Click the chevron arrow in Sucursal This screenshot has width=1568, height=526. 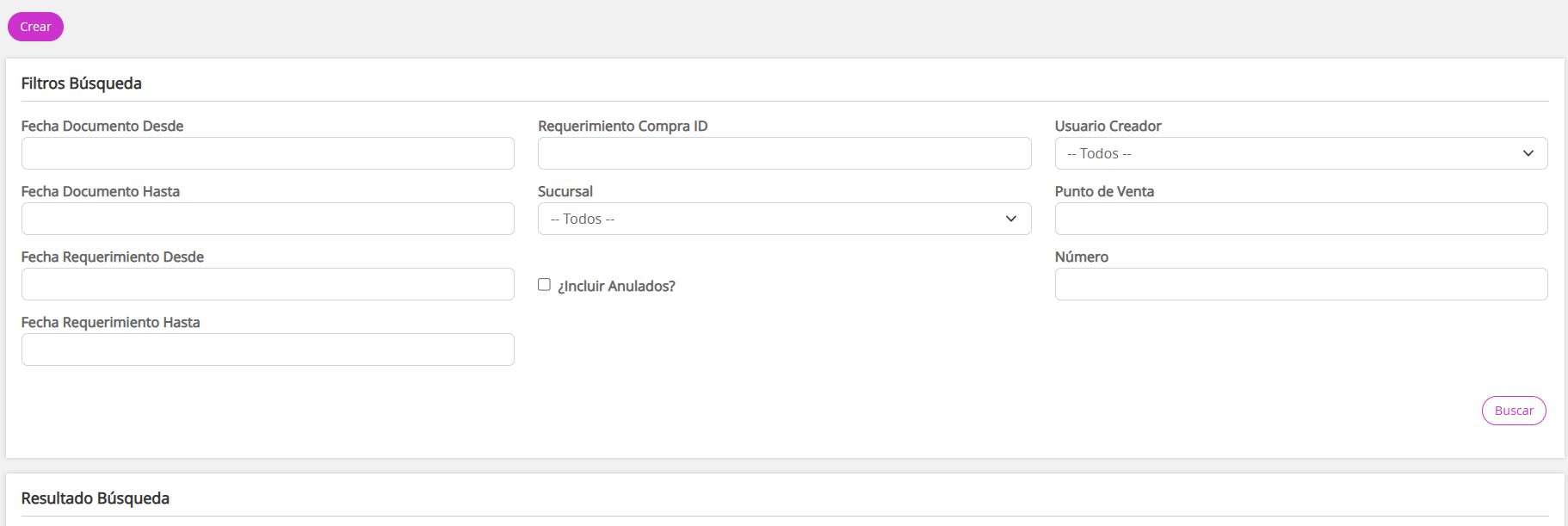click(1011, 219)
